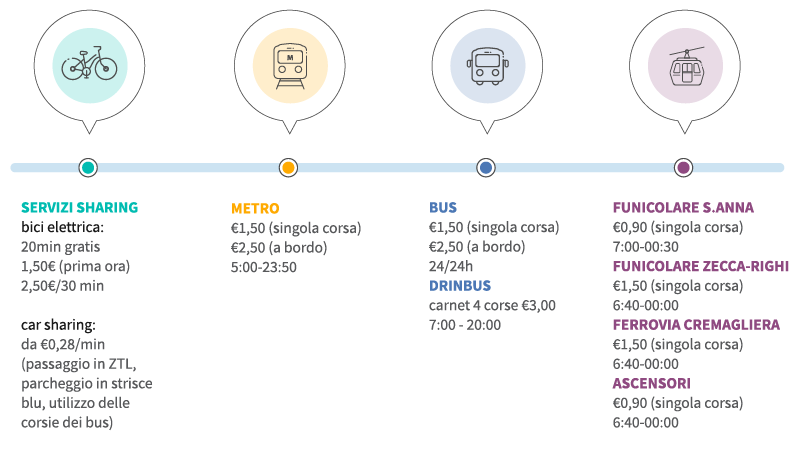Viewport: 801px width, 454px height.
Task: Select the BUS heading
Action: (x=443, y=207)
